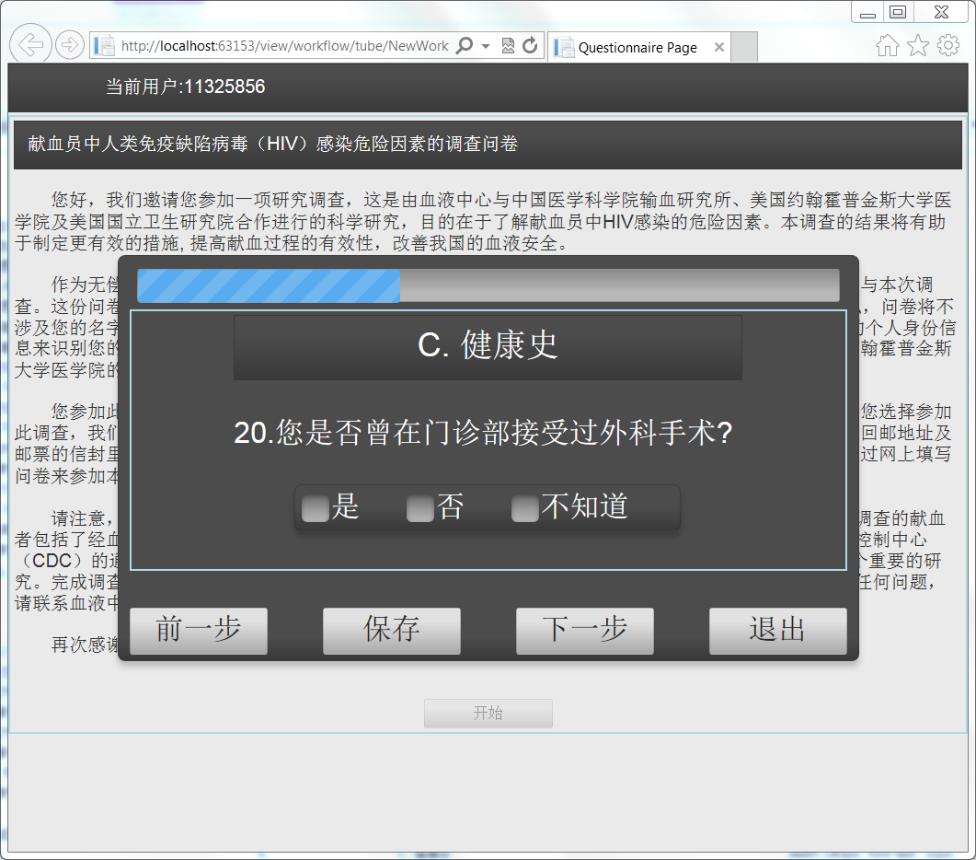Refresh the page with reload icon
This screenshot has height=860, width=976.
[530, 45]
